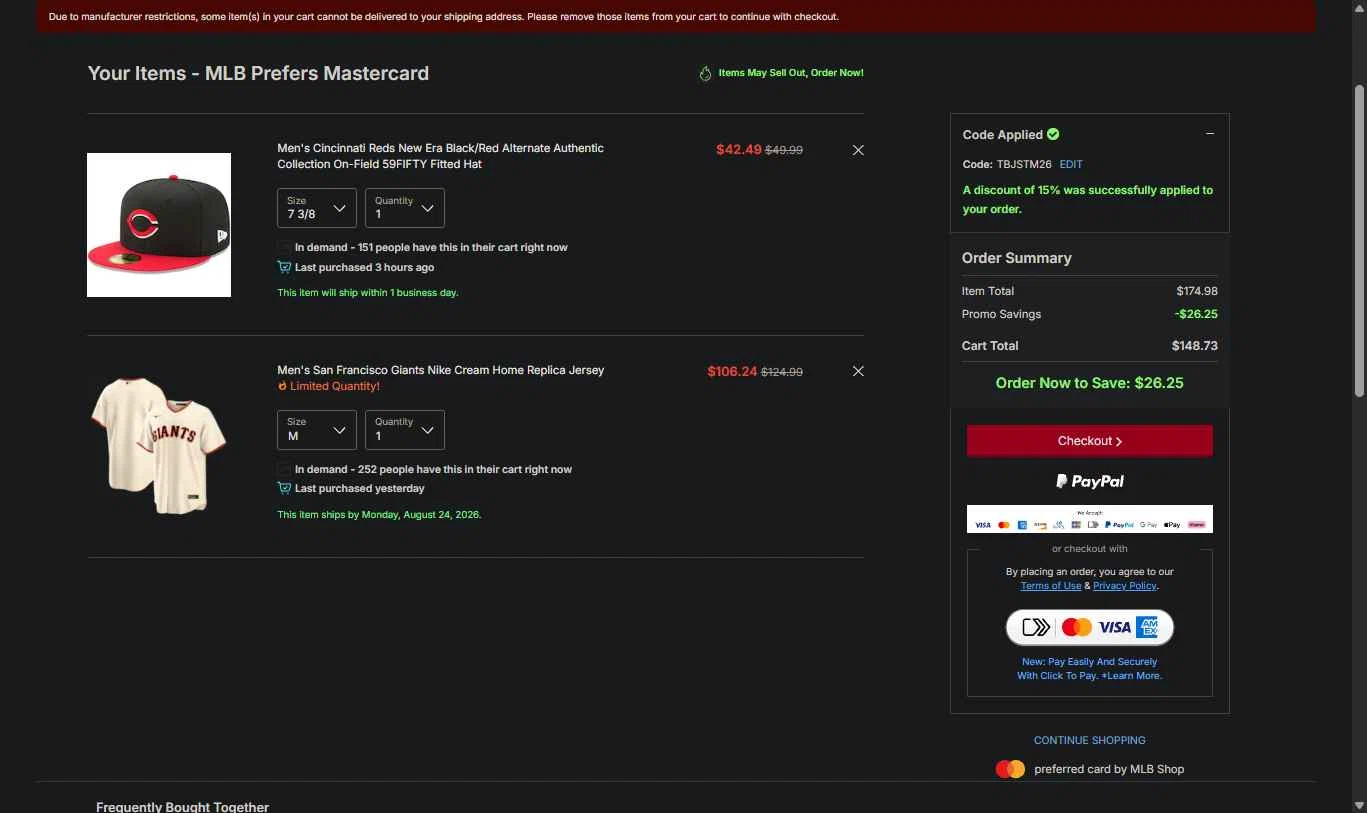Open the Quantity dropdown for the Giants jersey

point(405,430)
